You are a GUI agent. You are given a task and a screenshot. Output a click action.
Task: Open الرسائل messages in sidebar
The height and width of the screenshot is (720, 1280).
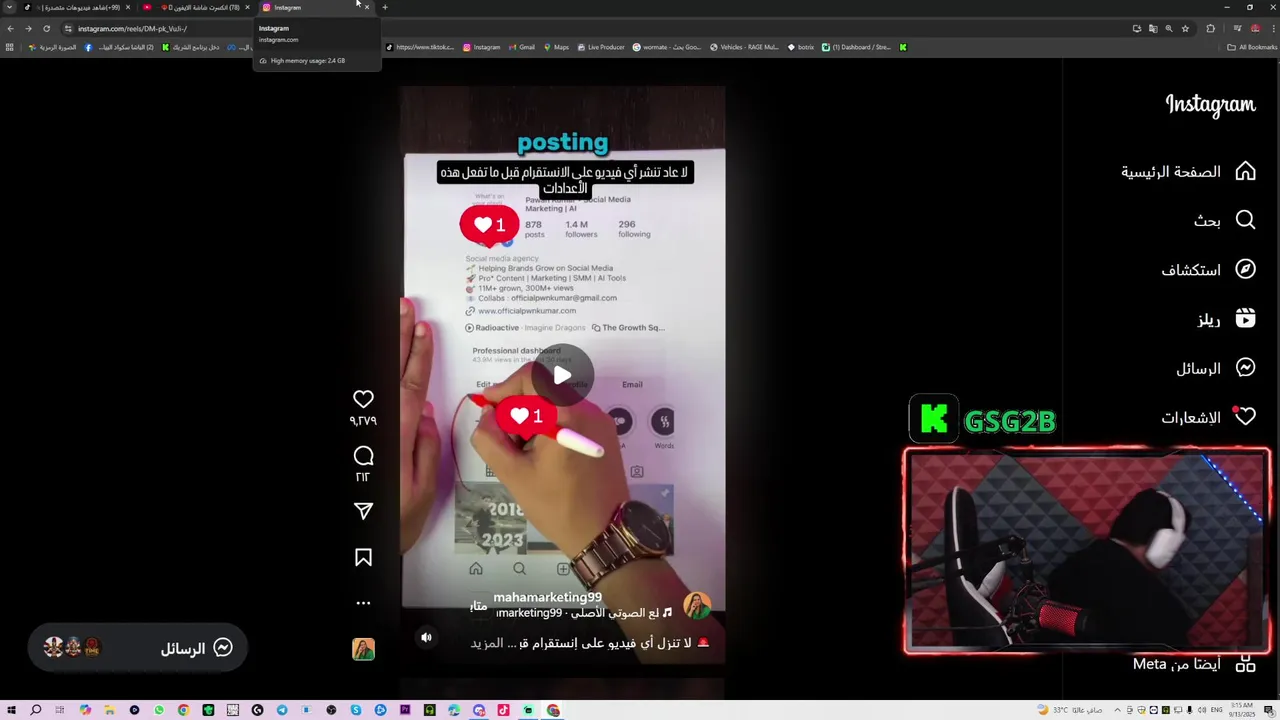click(x=1215, y=368)
